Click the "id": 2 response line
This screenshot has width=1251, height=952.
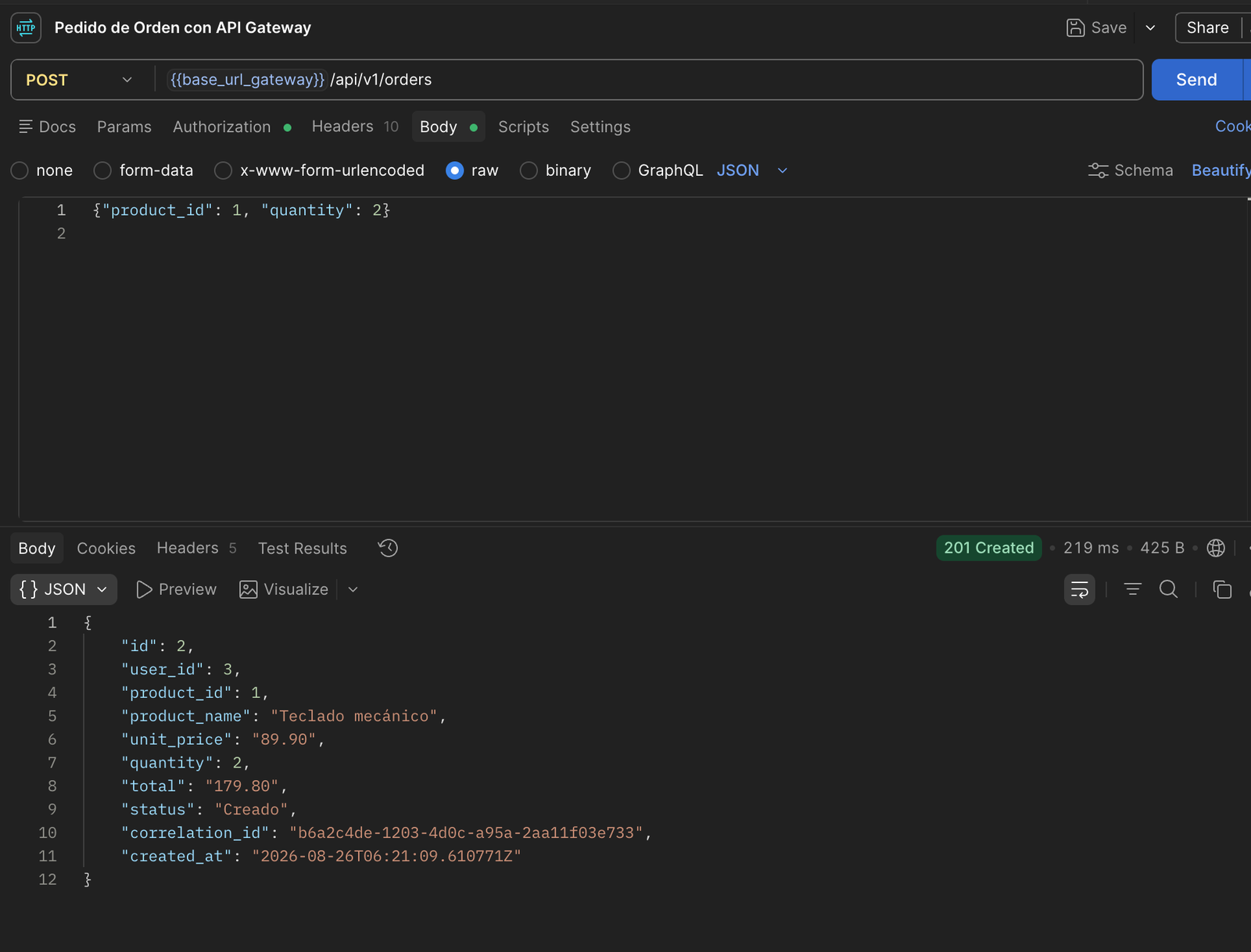(157, 646)
